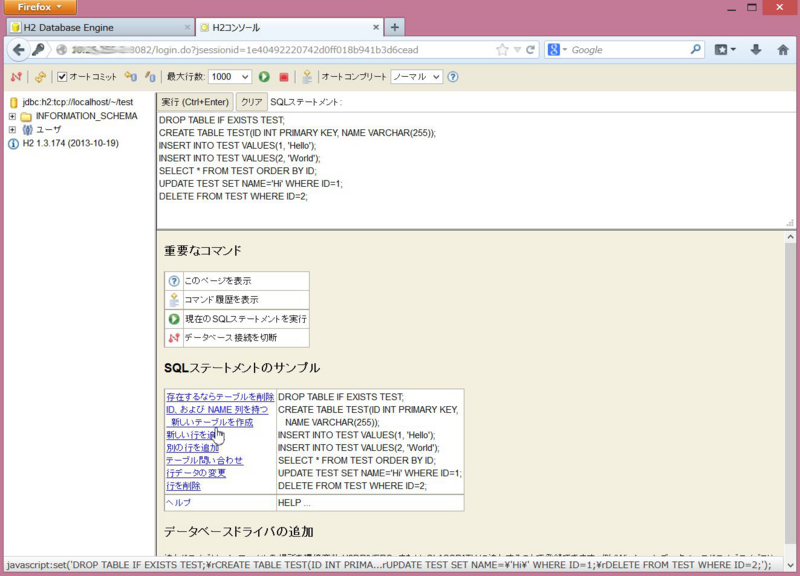This screenshot has width=800, height=576.
Task: Click the 行を削除 link
Action: pos(183,486)
